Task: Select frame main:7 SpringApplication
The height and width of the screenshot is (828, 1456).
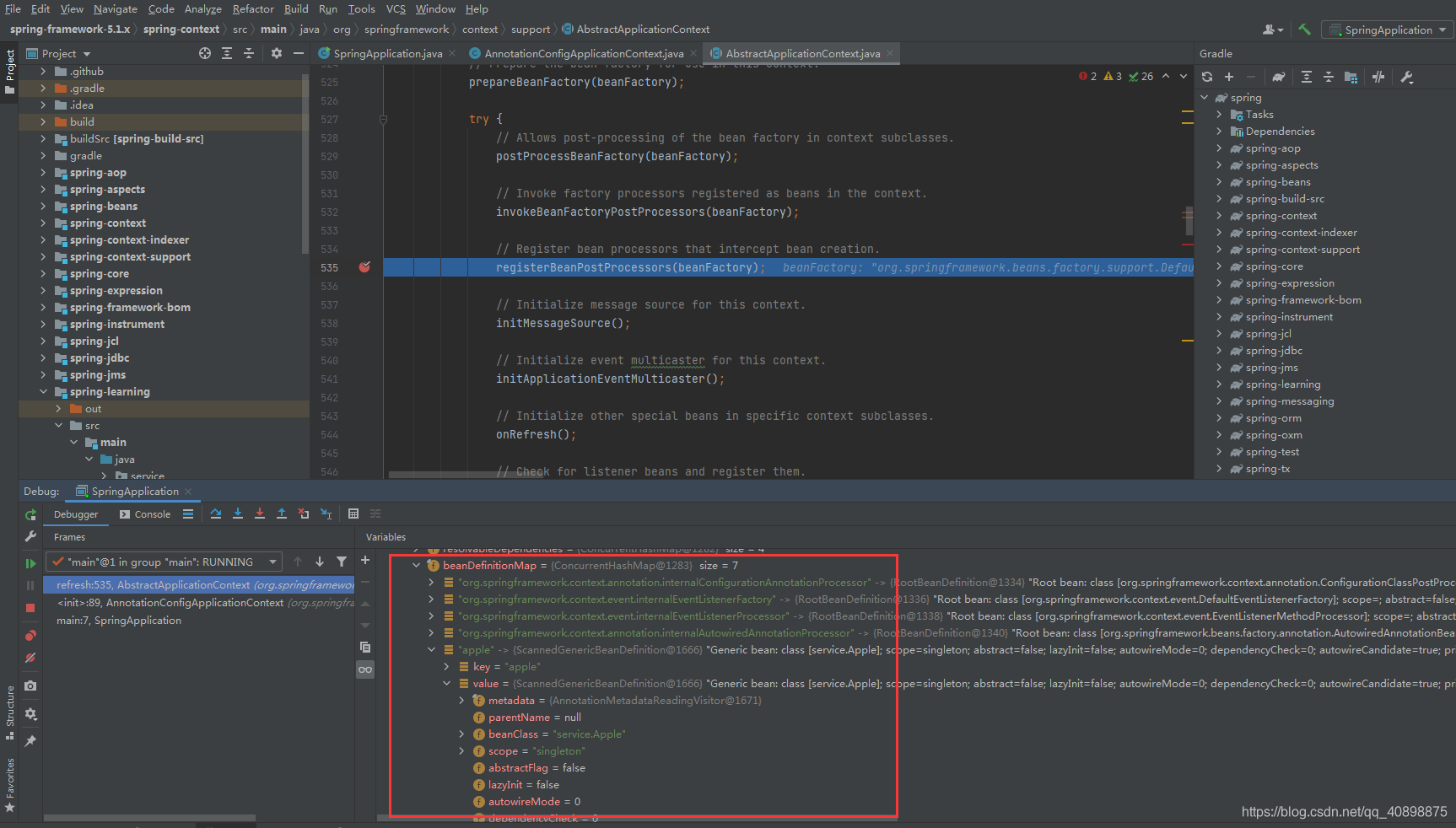Action: tap(199, 621)
